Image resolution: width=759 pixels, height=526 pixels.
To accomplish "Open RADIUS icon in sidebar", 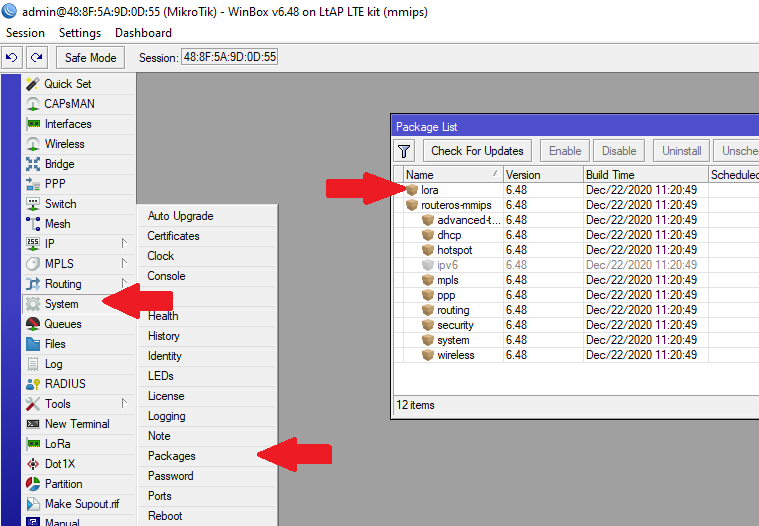I will click(32, 384).
